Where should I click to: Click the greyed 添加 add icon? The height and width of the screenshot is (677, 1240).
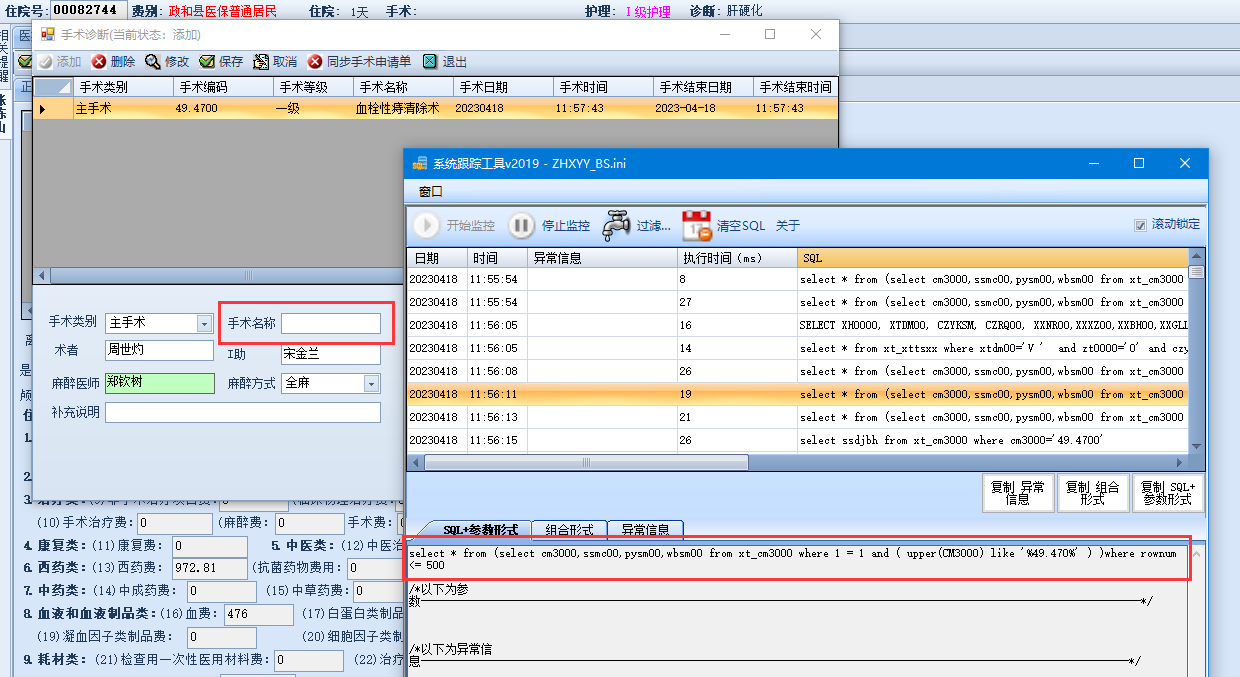[45, 62]
